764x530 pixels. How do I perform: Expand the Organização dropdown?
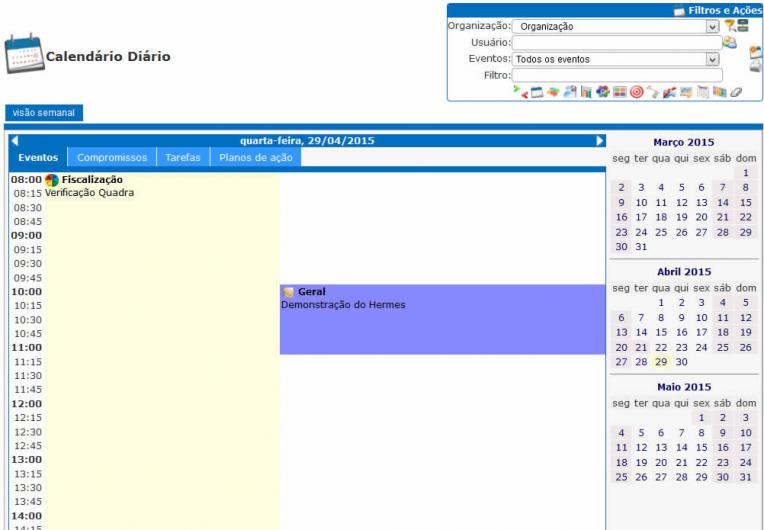click(x=713, y=27)
